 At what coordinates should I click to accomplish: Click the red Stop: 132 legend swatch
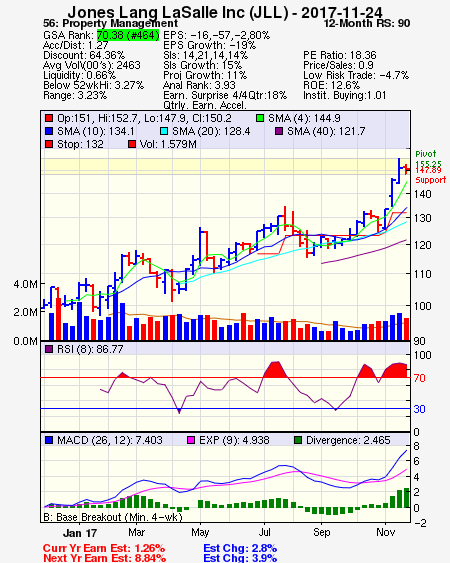tap(49, 144)
